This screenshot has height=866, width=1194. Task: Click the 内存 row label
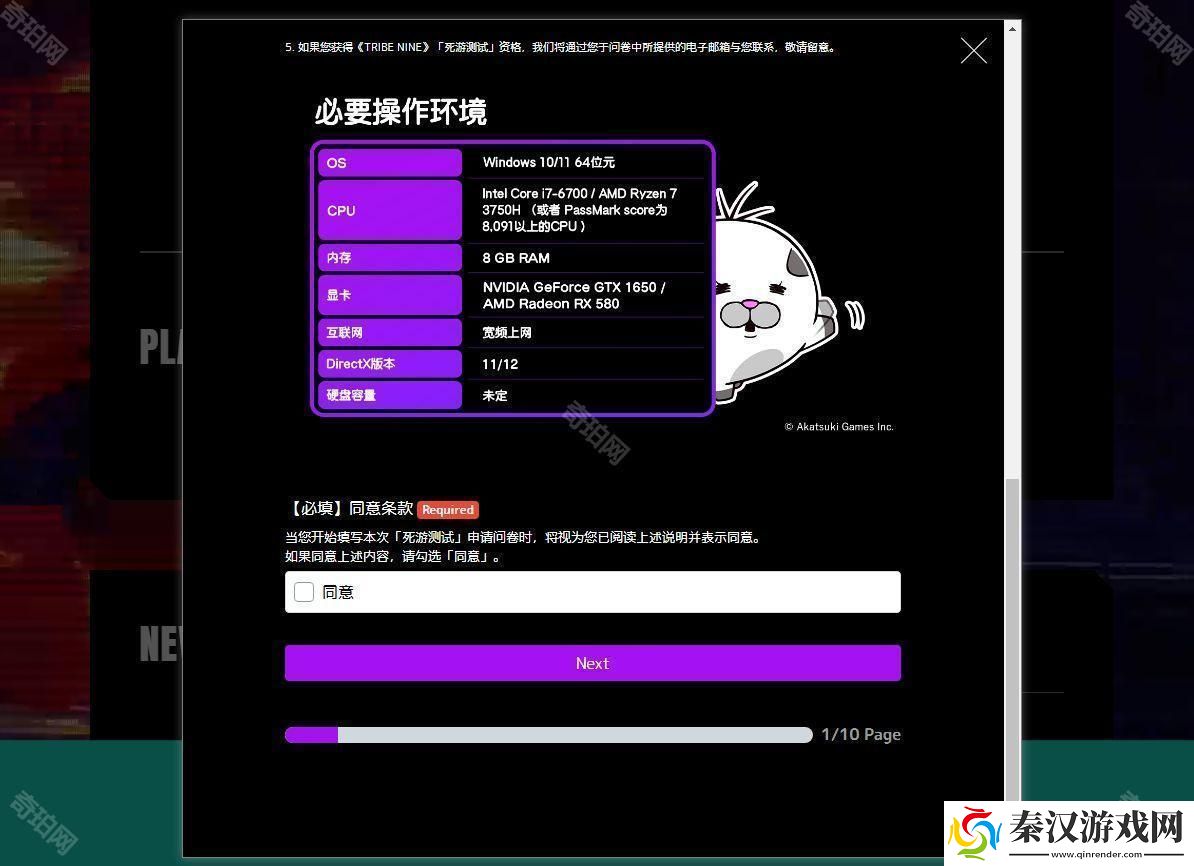(x=390, y=257)
